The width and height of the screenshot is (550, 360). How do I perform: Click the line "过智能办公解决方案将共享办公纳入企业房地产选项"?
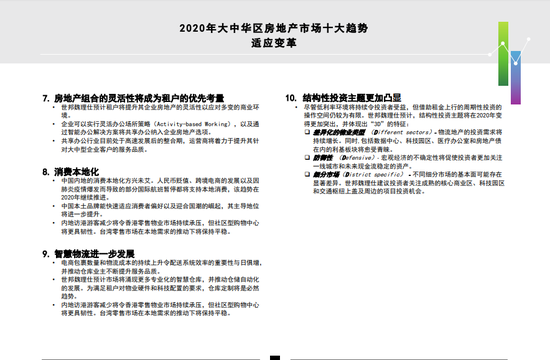pos(136,132)
